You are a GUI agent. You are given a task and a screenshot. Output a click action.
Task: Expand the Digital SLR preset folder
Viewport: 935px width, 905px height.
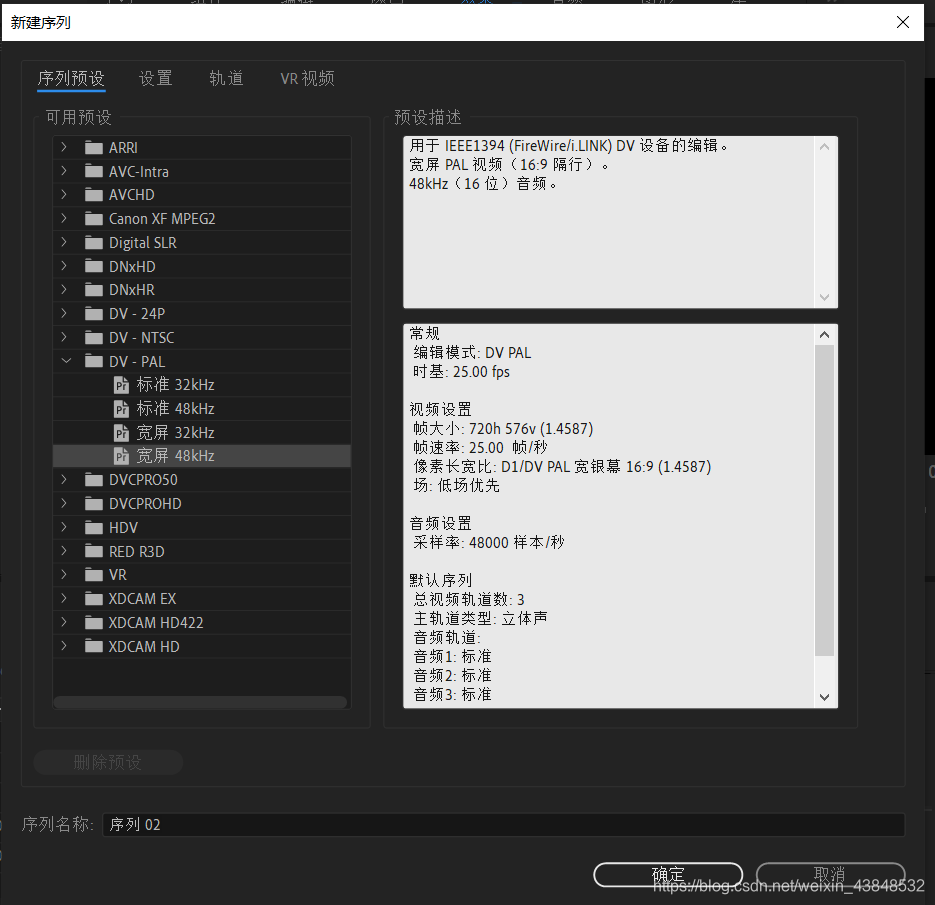click(64, 241)
